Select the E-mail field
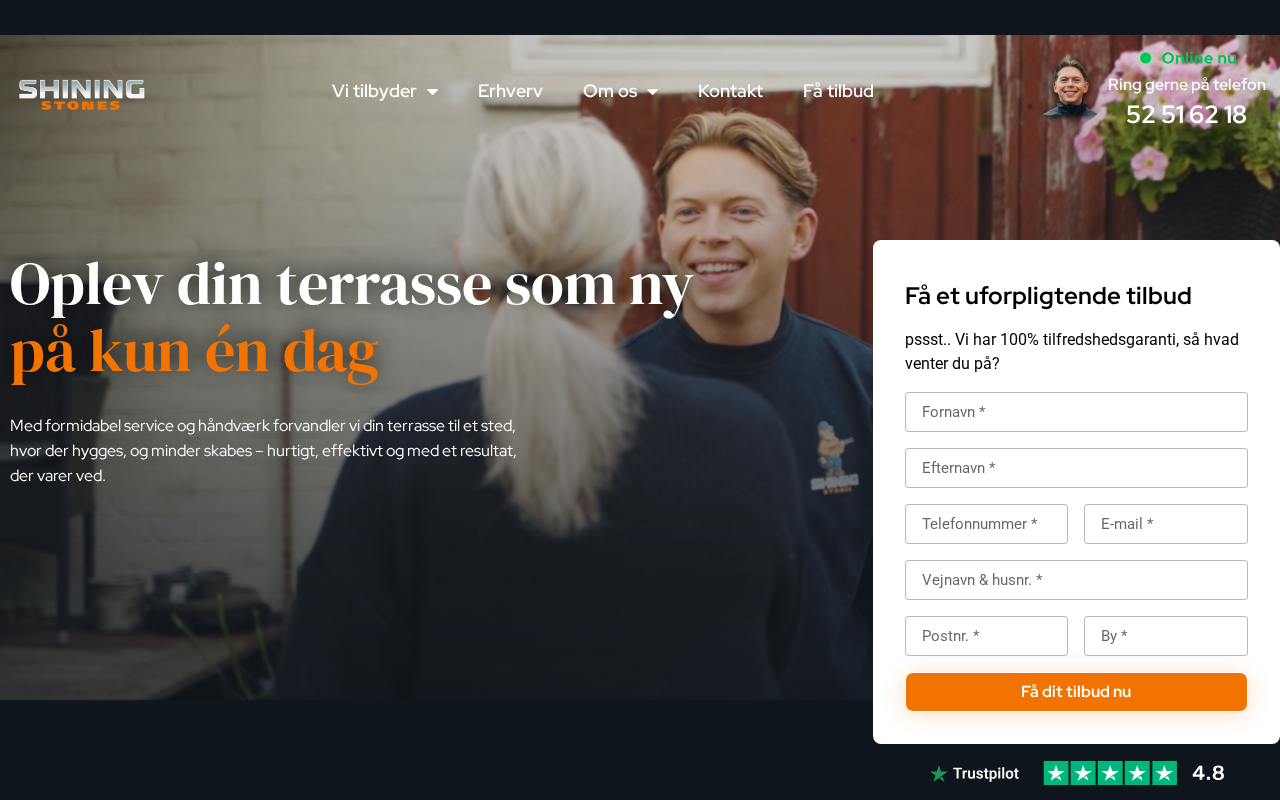Viewport: 1280px width, 800px height. pyautogui.click(x=1166, y=524)
